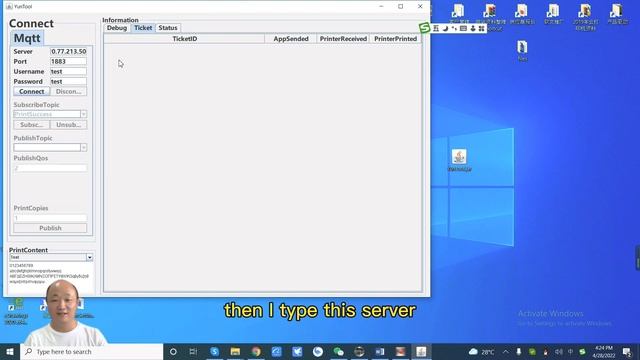Click the Publish button
Viewport: 640px width, 360px height.
[50, 228]
